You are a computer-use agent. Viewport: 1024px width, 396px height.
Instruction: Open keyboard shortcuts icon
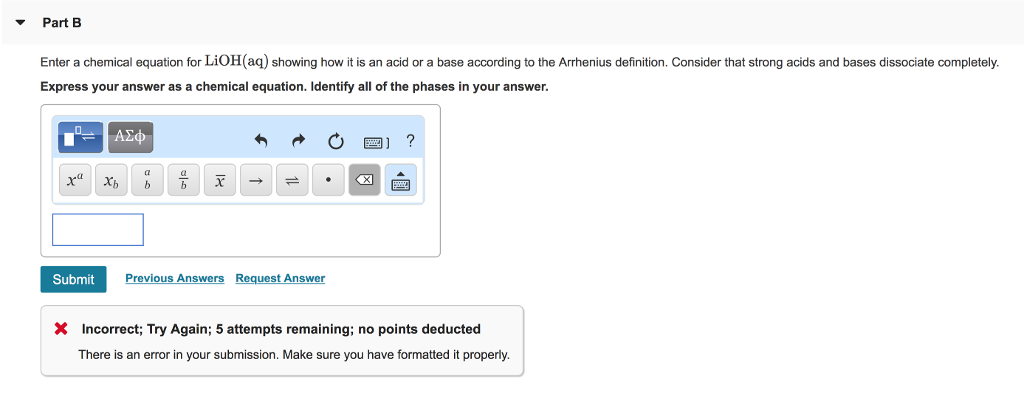click(x=376, y=142)
